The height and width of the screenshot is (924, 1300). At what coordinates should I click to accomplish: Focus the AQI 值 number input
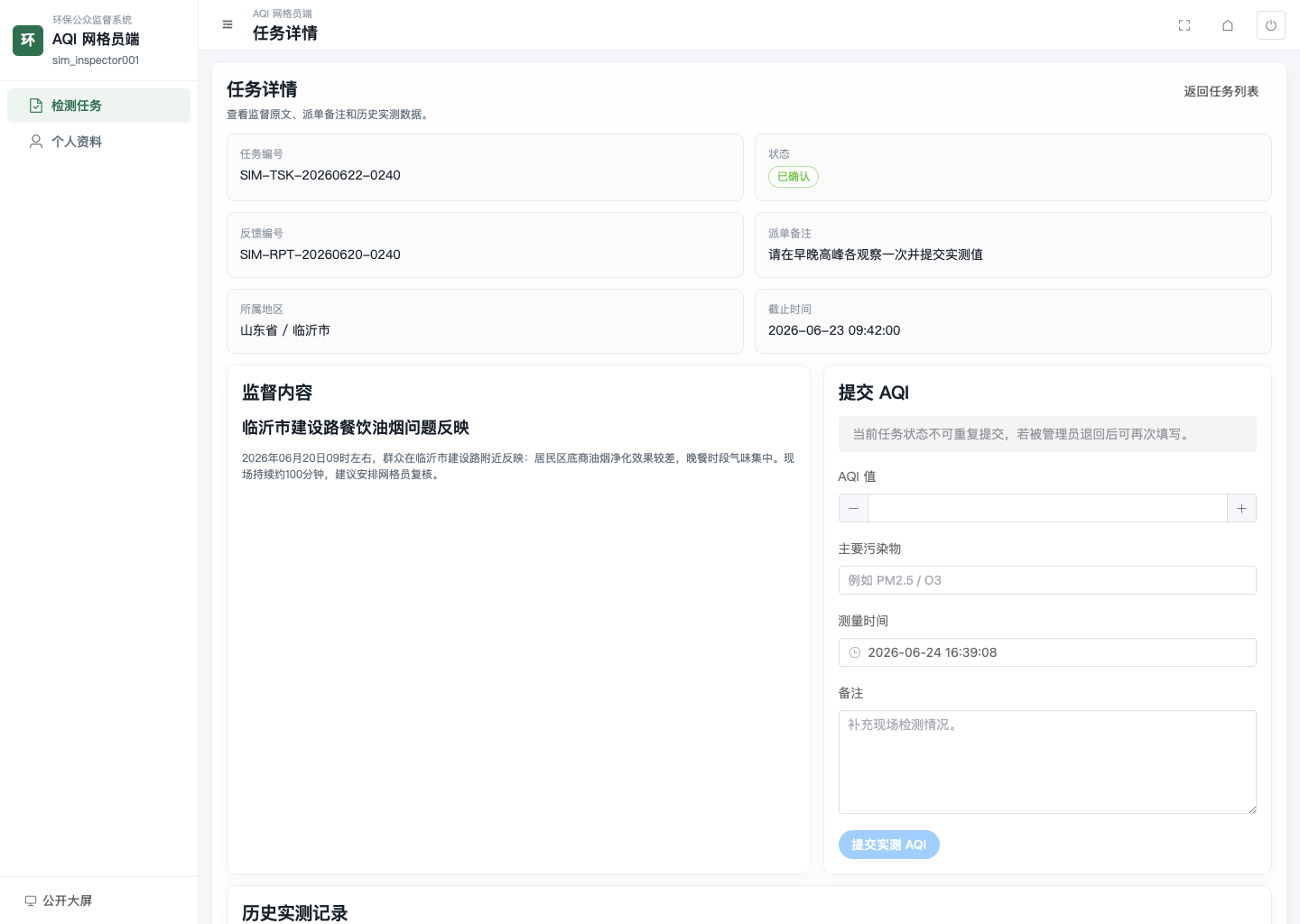1047,508
